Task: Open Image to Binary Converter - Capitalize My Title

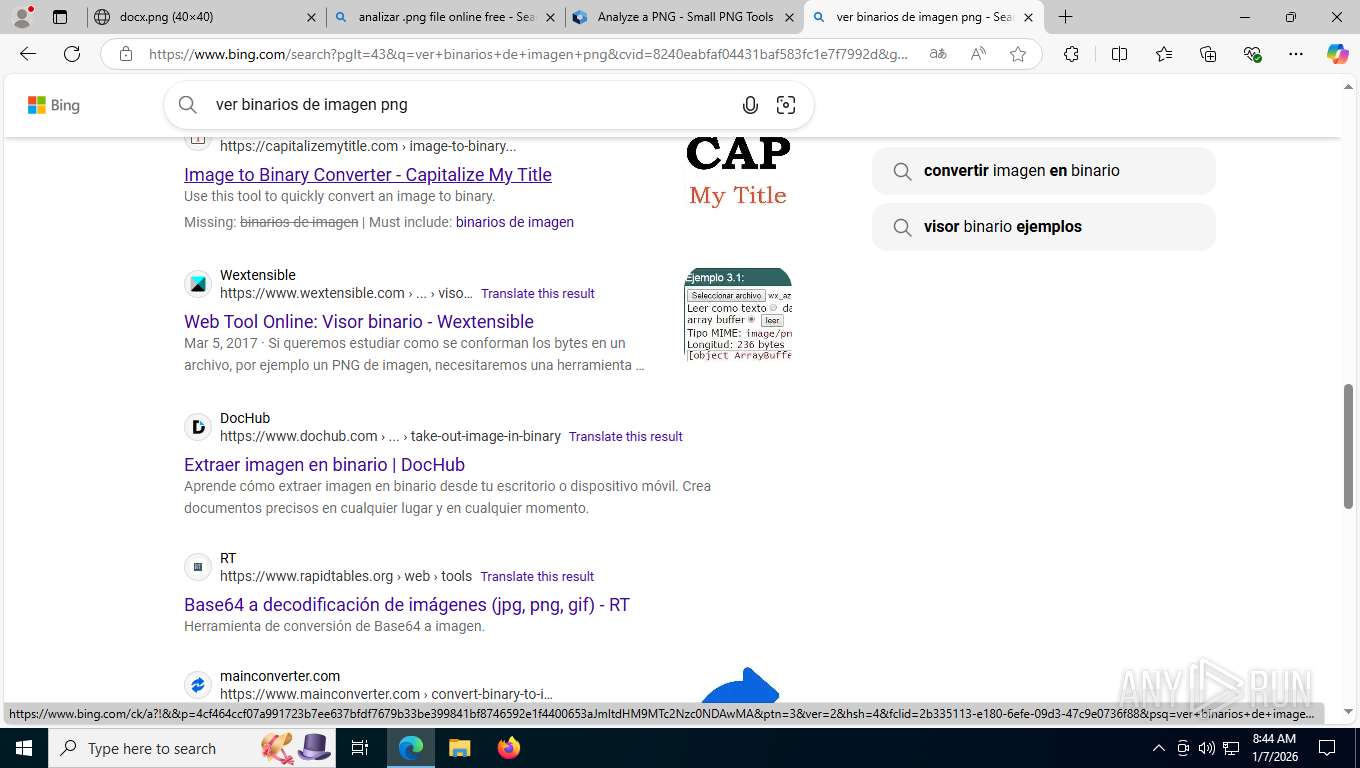Action: 368,174
